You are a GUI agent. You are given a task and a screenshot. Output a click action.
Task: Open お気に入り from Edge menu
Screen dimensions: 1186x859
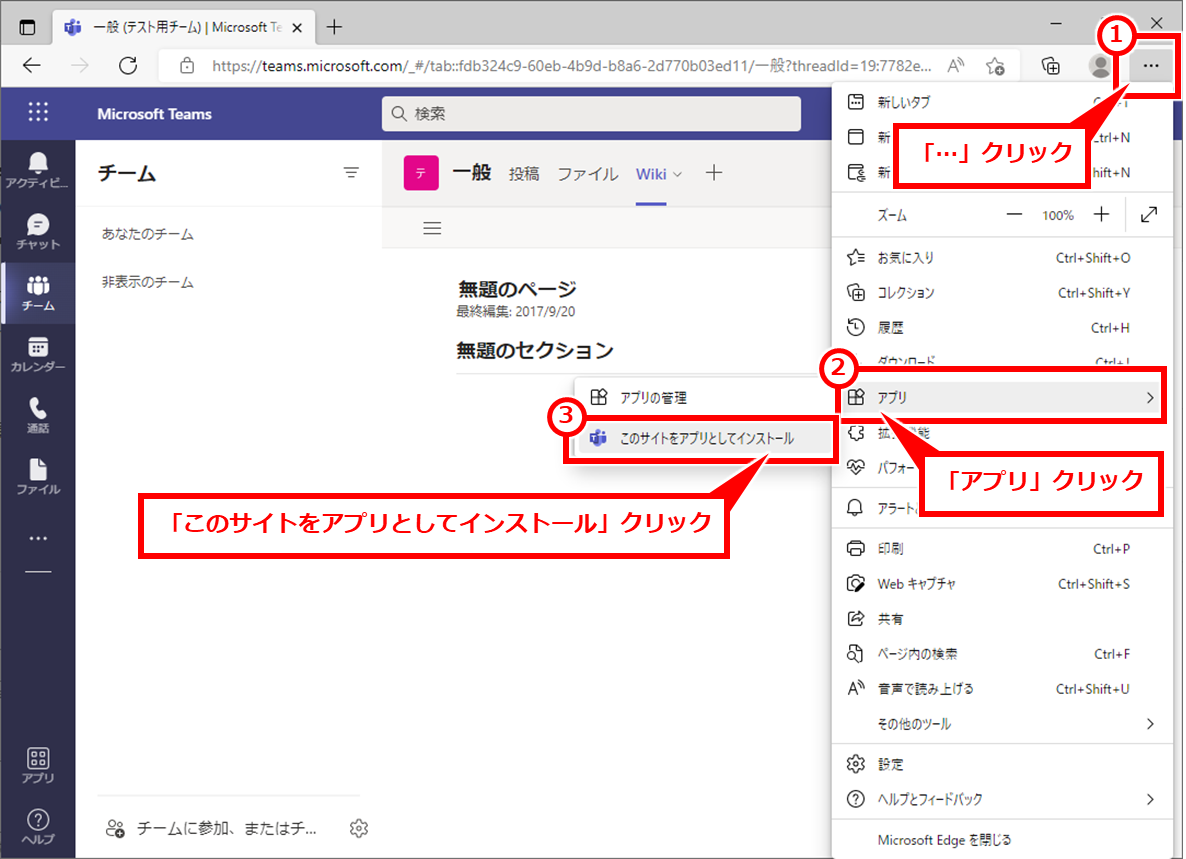(1001, 257)
